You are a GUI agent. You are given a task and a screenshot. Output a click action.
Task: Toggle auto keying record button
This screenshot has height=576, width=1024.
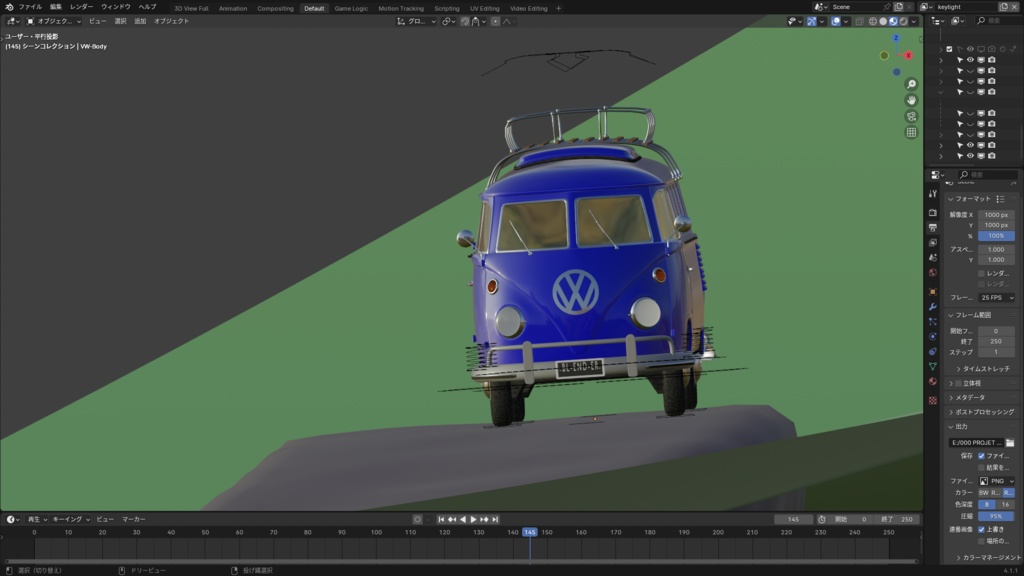(417, 519)
